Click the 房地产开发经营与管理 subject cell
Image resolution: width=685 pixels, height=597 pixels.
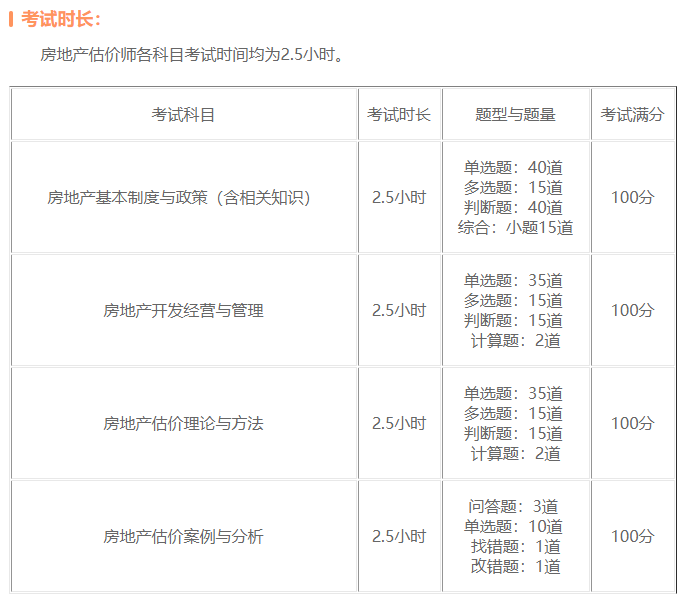coord(183,310)
